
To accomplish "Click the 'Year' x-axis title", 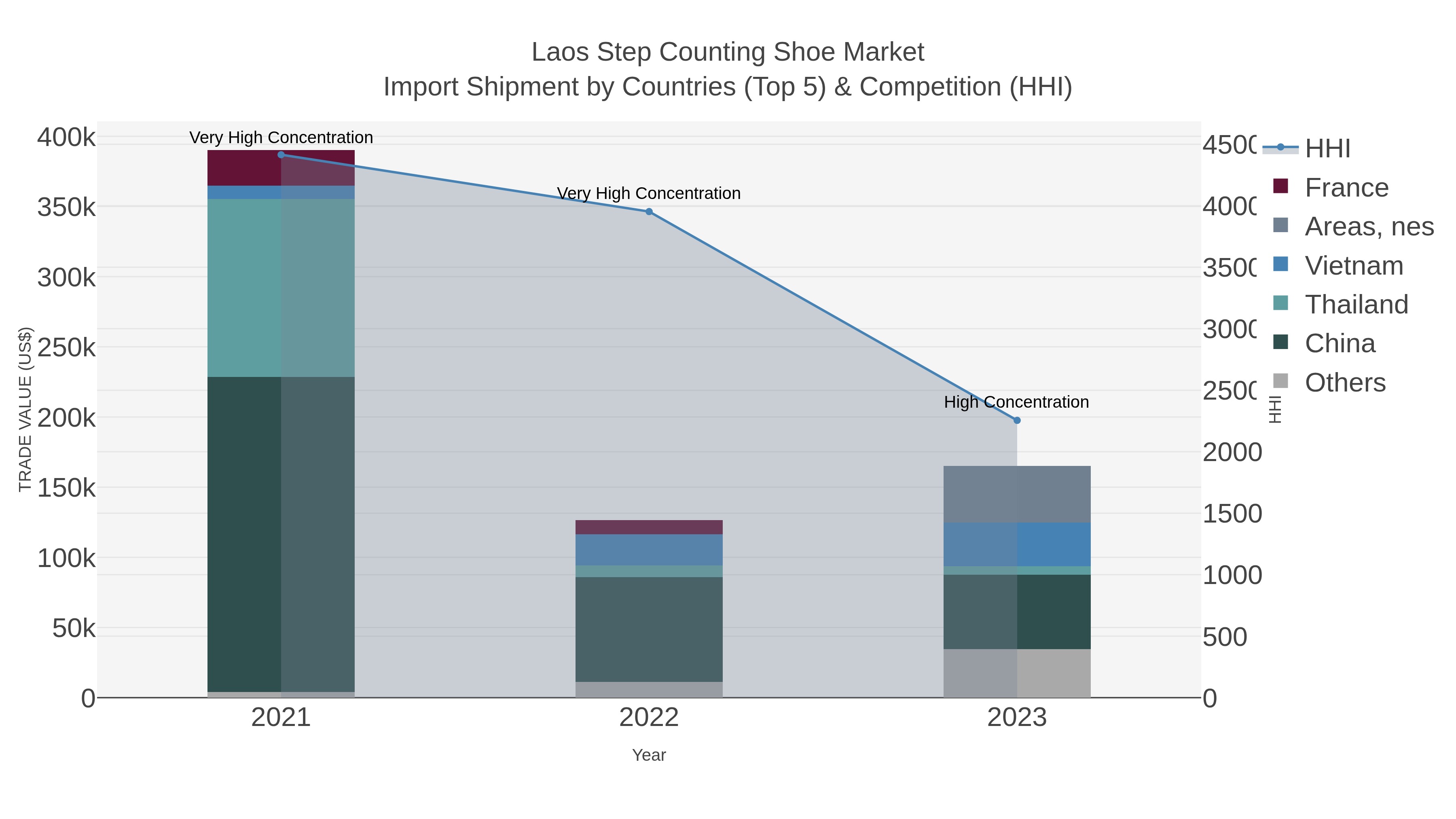I will click(x=649, y=755).
